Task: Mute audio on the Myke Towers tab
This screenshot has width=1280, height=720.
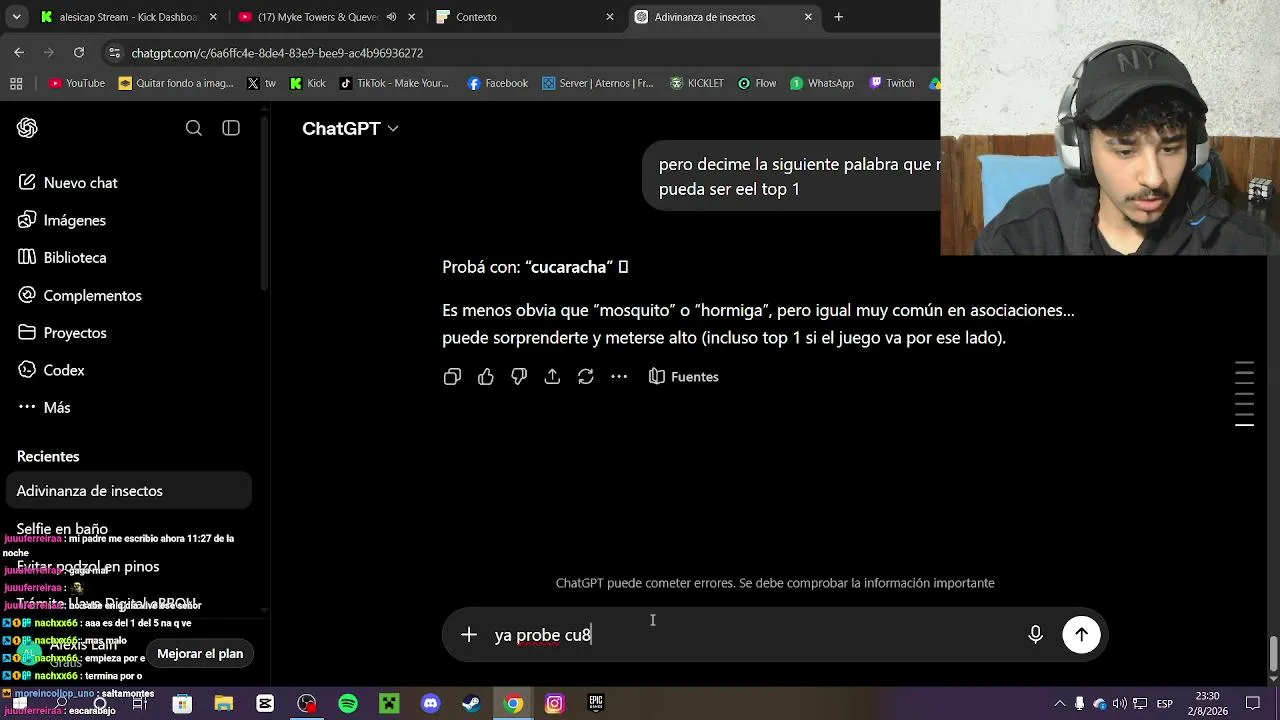Action: click(391, 17)
